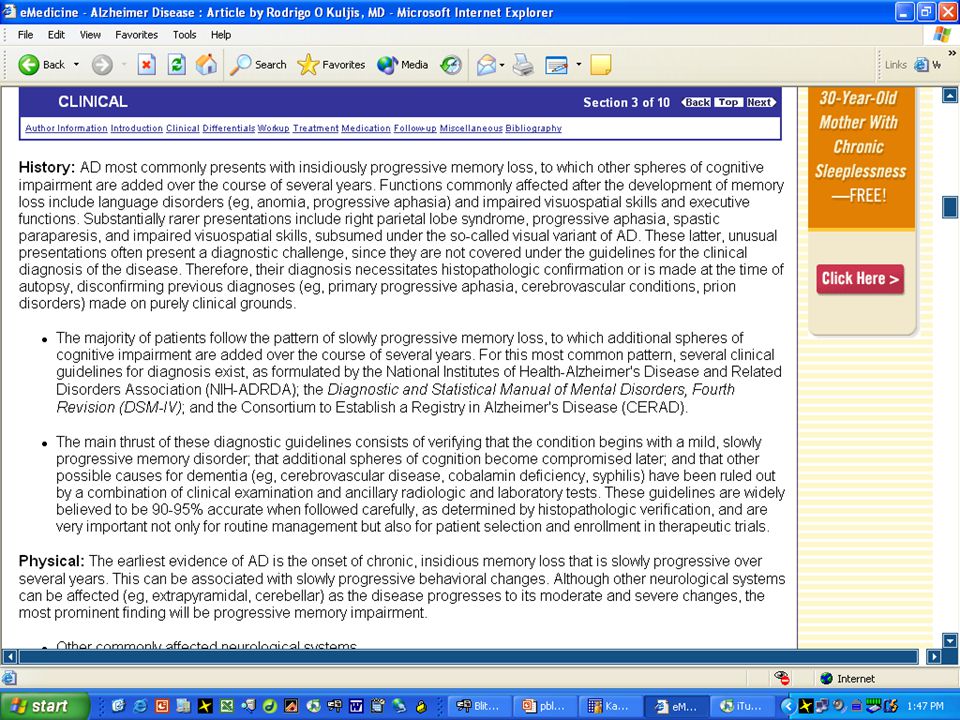Click the horizontal scrollbar left arrow
Image resolution: width=960 pixels, height=720 pixels.
click(x=9, y=657)
